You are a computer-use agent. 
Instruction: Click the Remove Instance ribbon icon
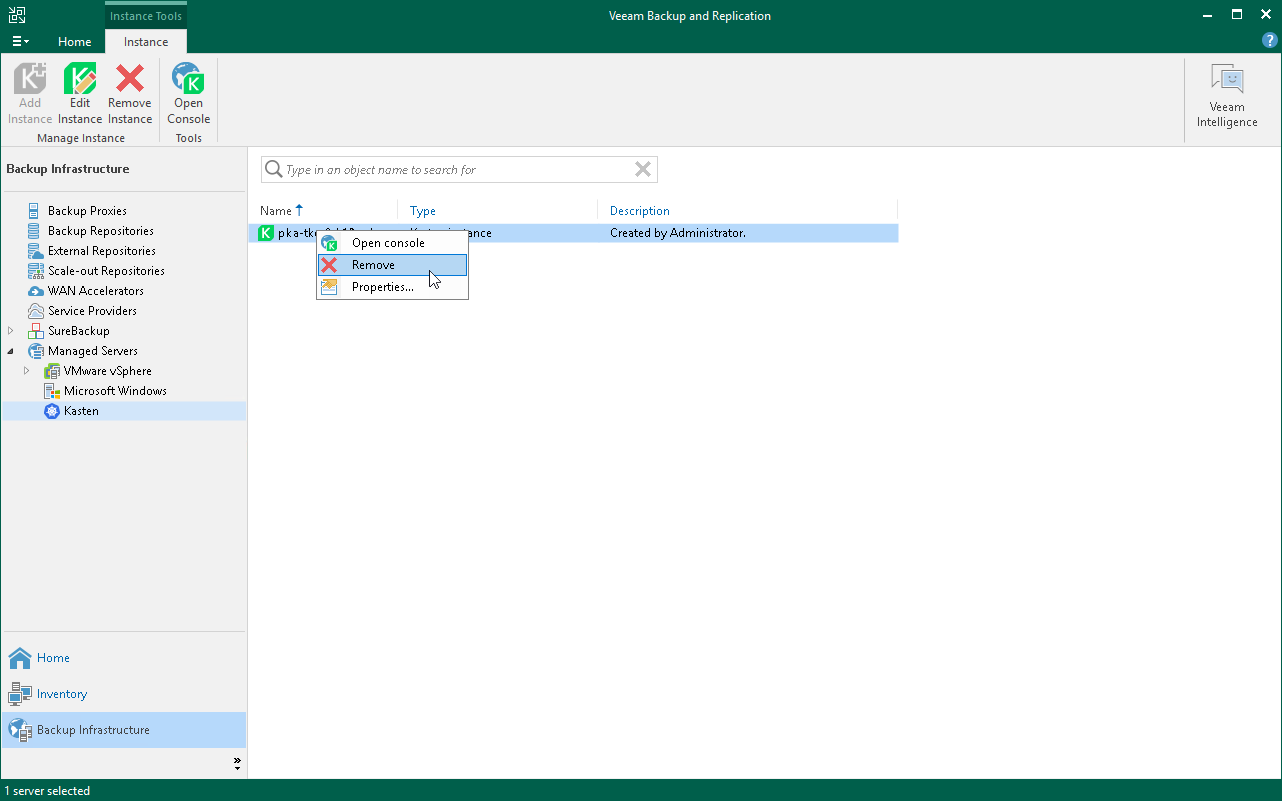(x=130, y=93)
